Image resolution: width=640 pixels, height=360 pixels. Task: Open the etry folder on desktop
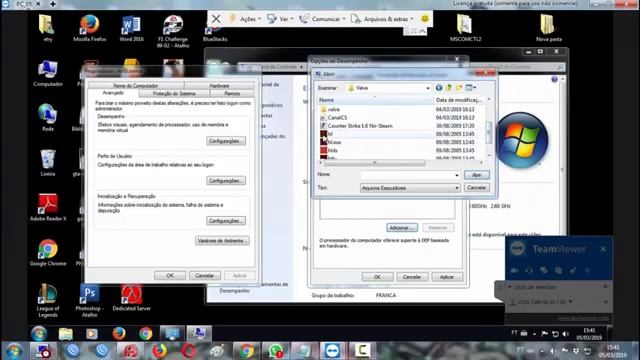tap(47, 28)
